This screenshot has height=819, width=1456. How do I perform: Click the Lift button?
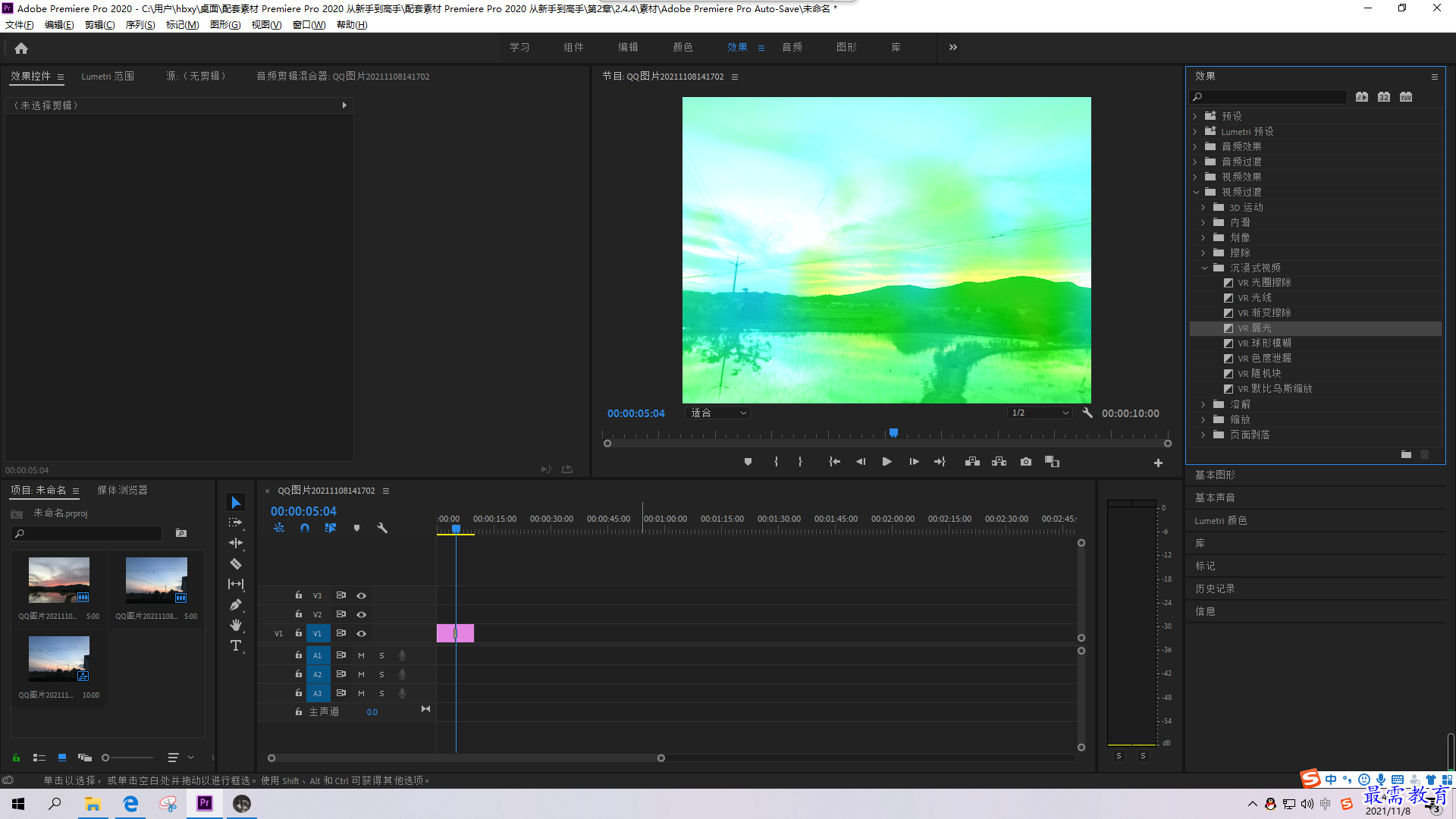(x=972, y=462)
